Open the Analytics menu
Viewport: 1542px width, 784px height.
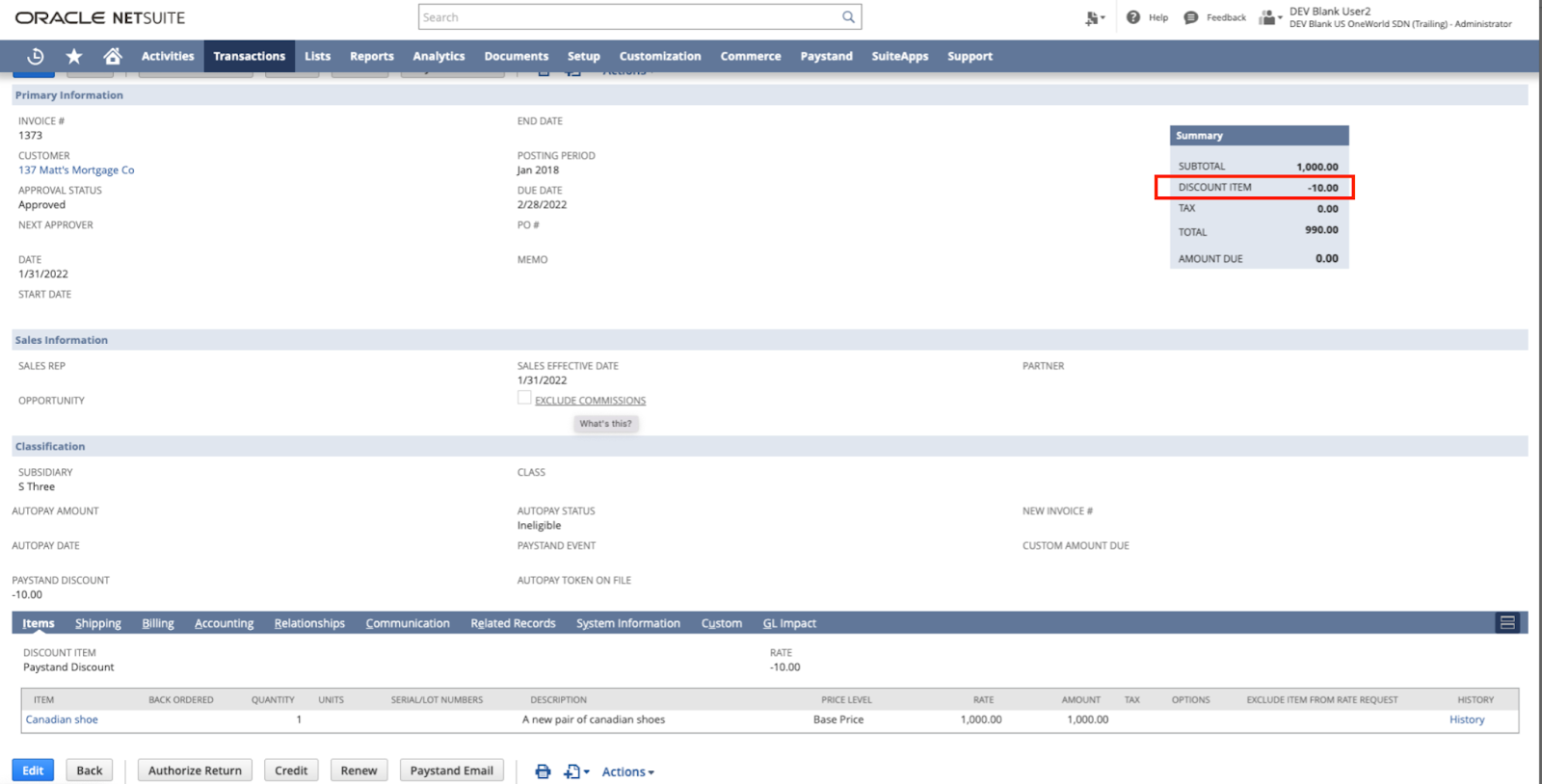(439, 56)
